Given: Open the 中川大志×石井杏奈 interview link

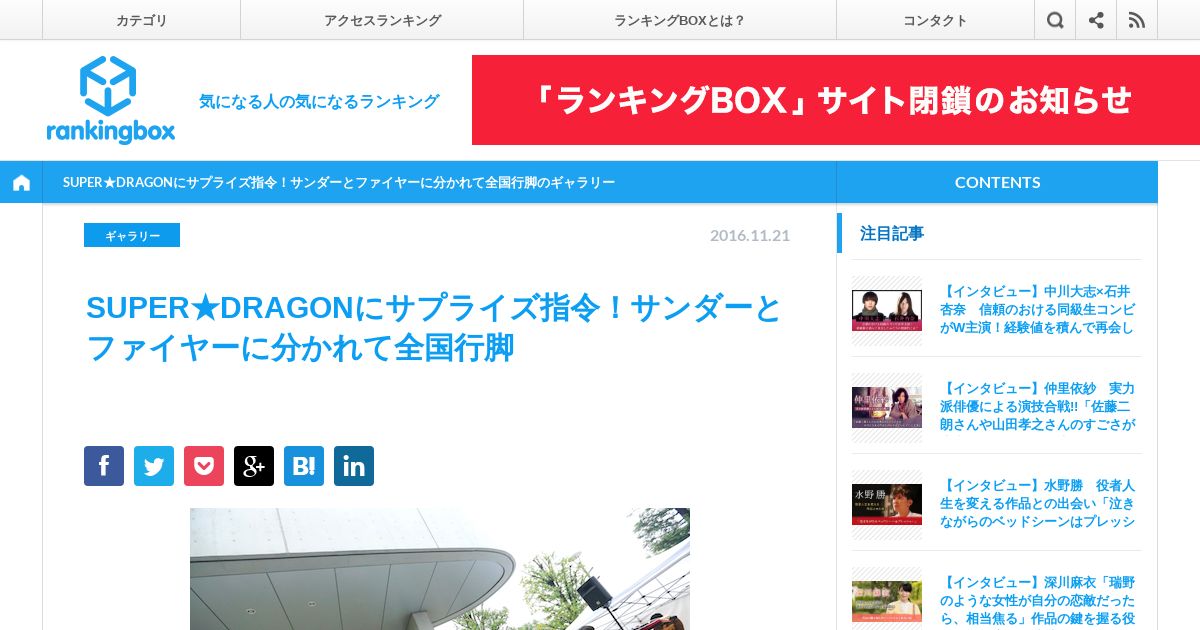Looking at the screenshot, I should [1038, 310].
